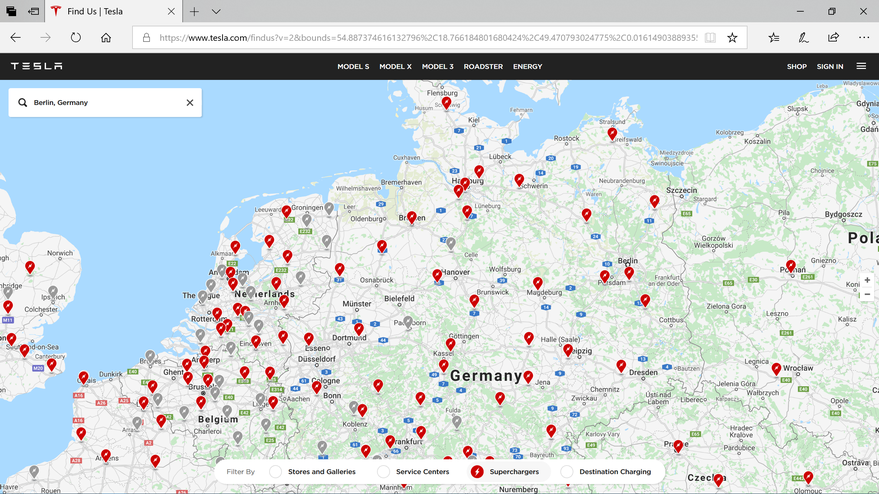The width and height of the screenshot is (879, 494).
Task: Open the favorites hub icon
Action: click(x=774, y=38)
